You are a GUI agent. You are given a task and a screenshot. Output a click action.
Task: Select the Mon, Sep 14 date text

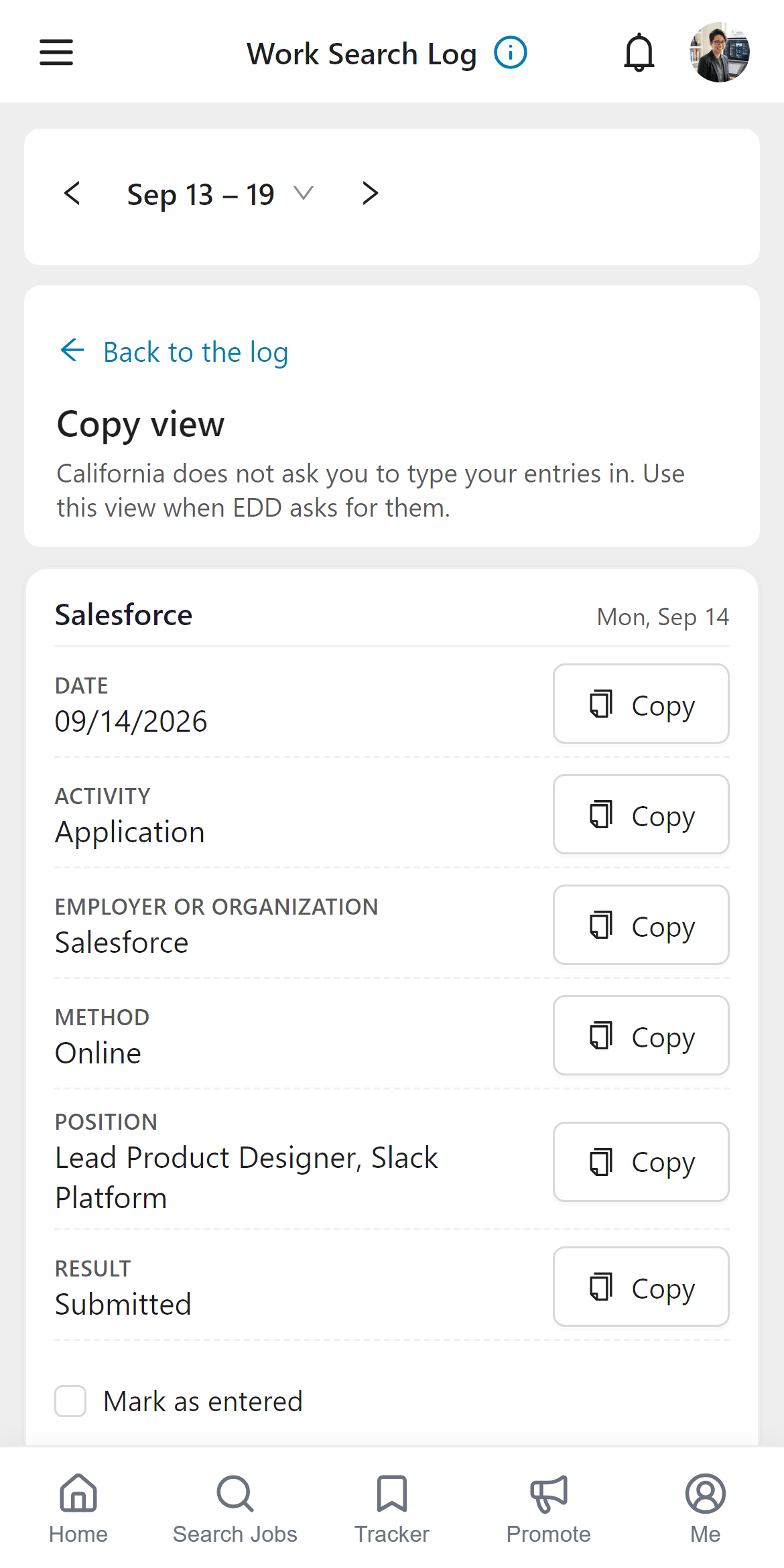click(x=663, y=616)
